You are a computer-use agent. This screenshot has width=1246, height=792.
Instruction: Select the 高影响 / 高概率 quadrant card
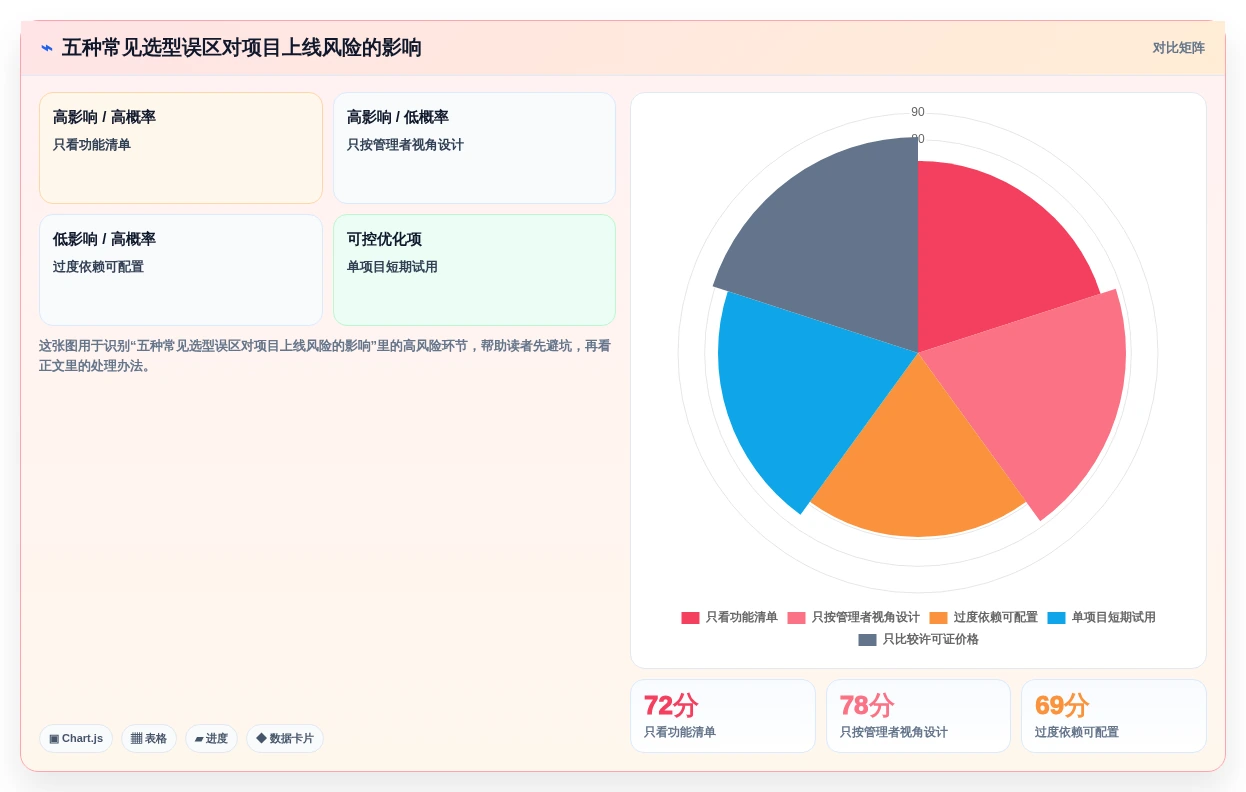click(181, 148)
